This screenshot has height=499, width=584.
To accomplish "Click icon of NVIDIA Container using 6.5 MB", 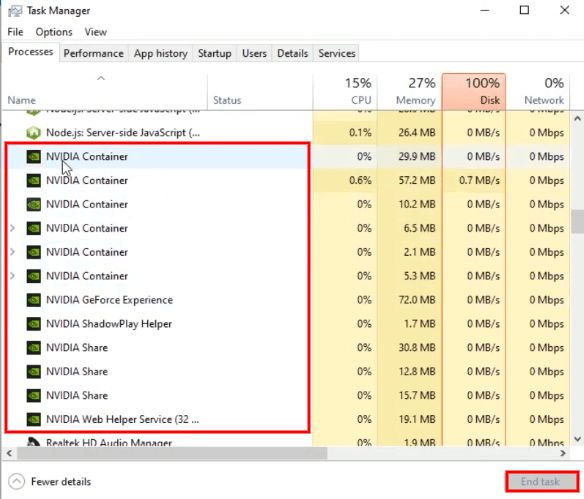I will tap(34, 228).
